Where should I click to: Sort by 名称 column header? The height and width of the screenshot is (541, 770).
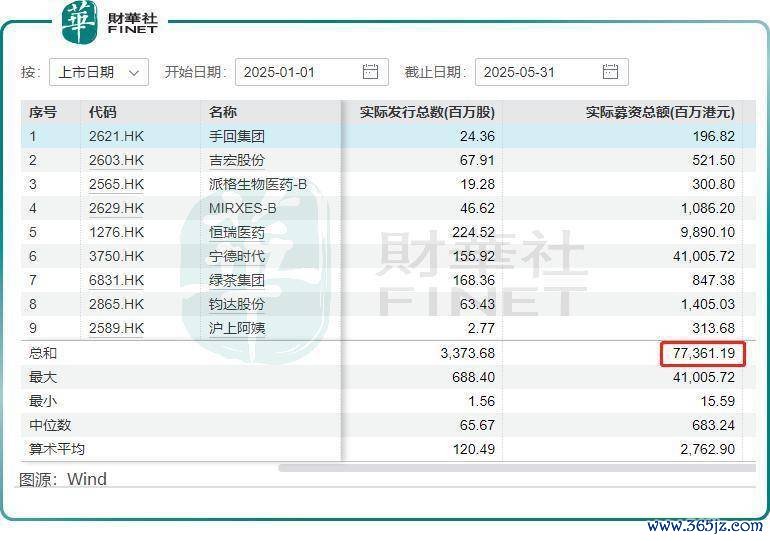222,112
